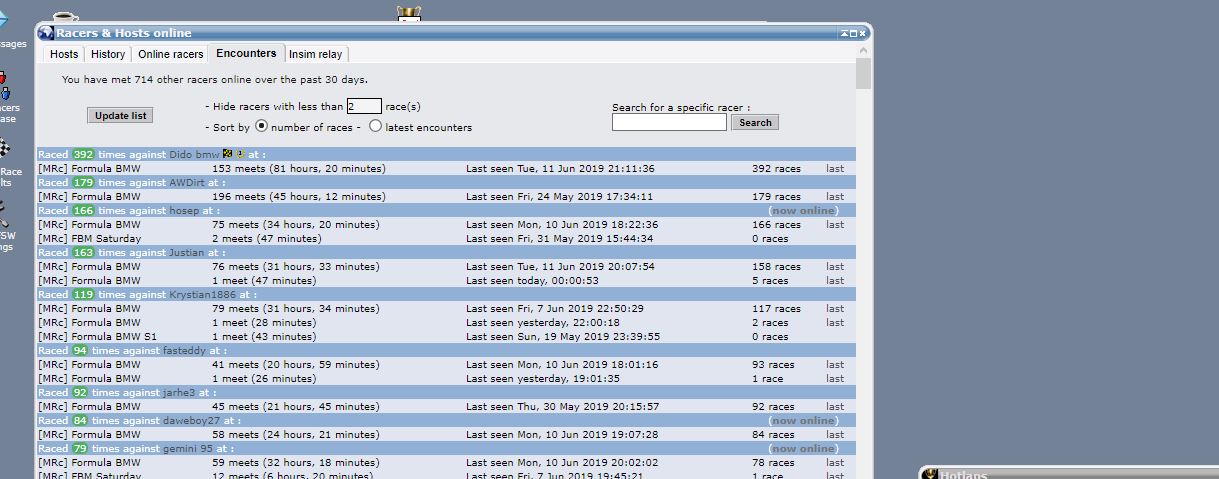Switch to the Hosts tab

pyautogui.click(x=64, y=54)
